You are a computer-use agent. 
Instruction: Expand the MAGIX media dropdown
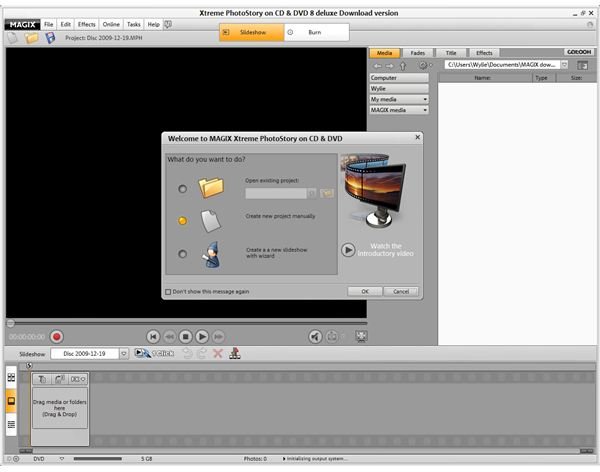click(x=425, y=110)
